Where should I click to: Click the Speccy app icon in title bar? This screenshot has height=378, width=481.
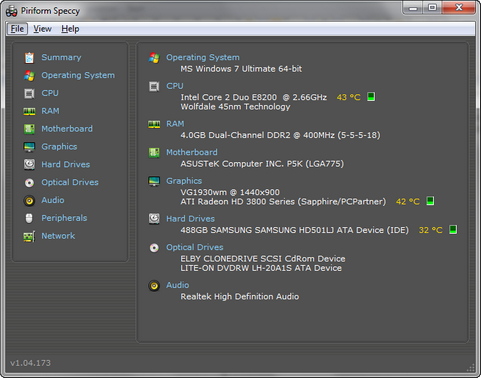tap(11, 11)
